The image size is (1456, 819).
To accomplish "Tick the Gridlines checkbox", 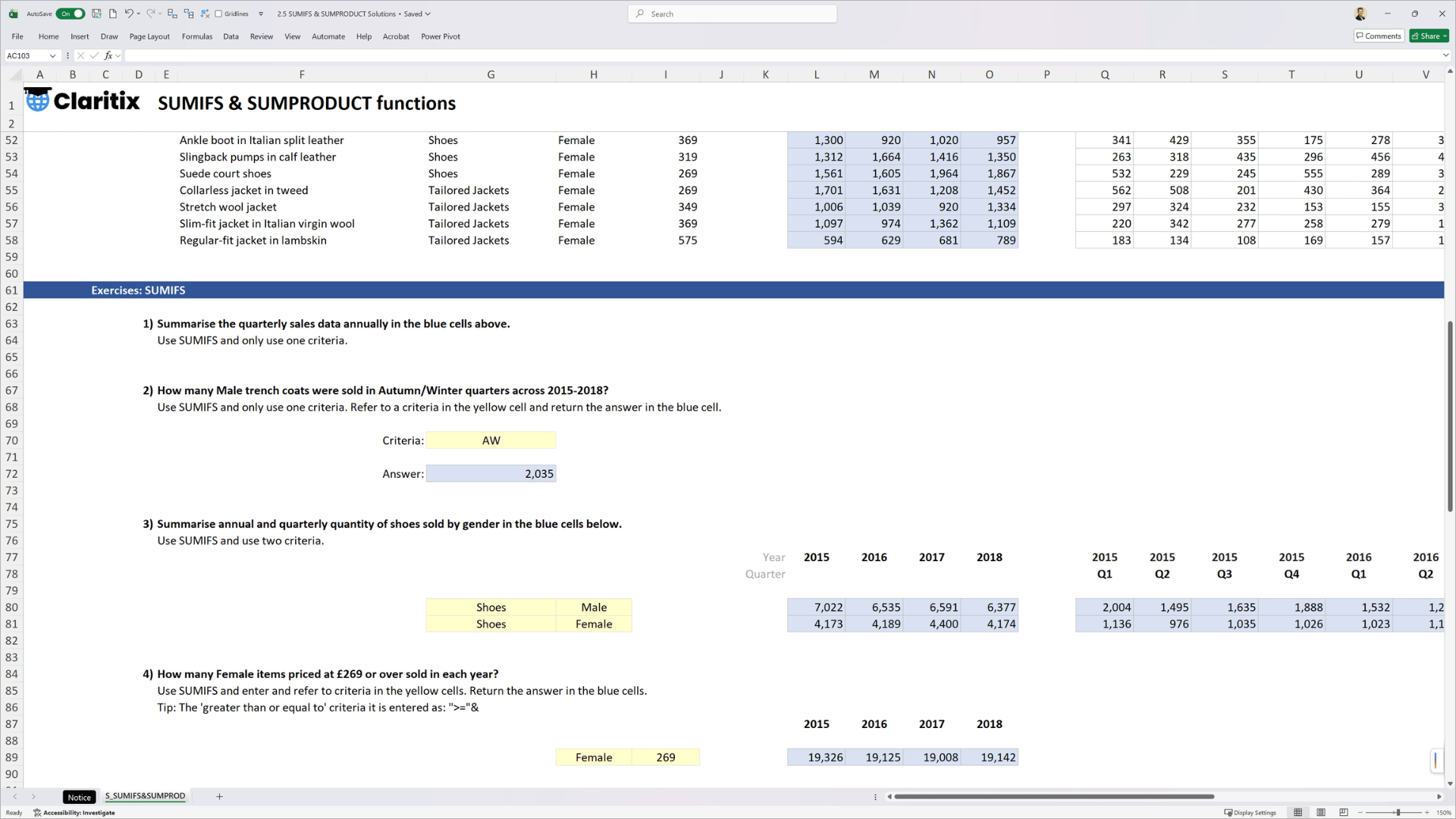I will coord(218,14).
